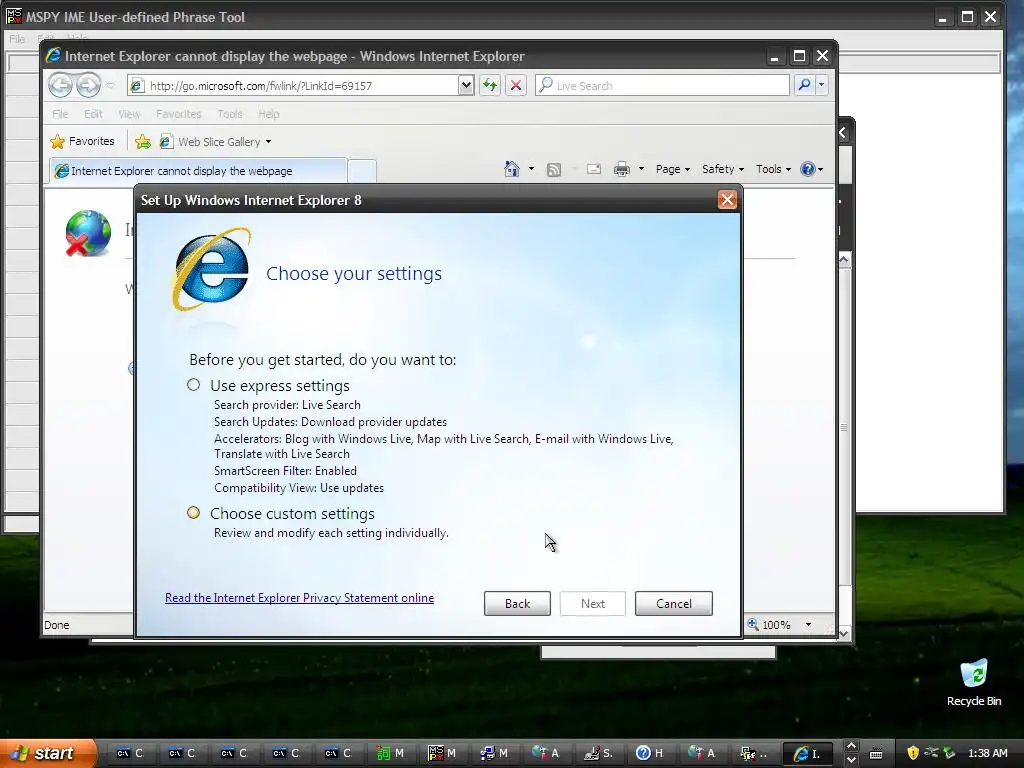This screenshot has height=768, width=1024.
Task: Open the Safety command bar menu
Action: (722, 169)
